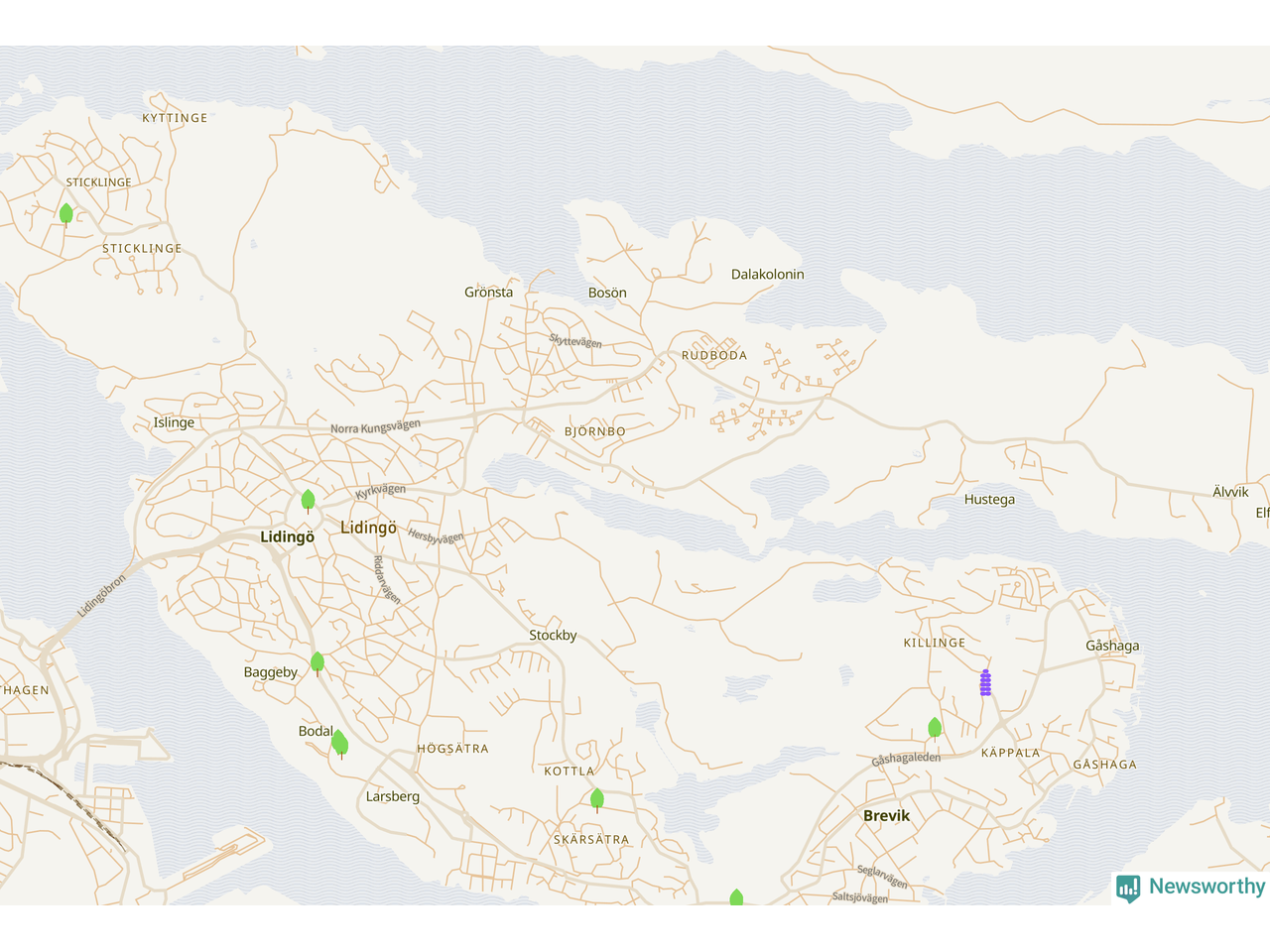
Task: Click the Gåshagaleden road label
Action: pos(906,759)
